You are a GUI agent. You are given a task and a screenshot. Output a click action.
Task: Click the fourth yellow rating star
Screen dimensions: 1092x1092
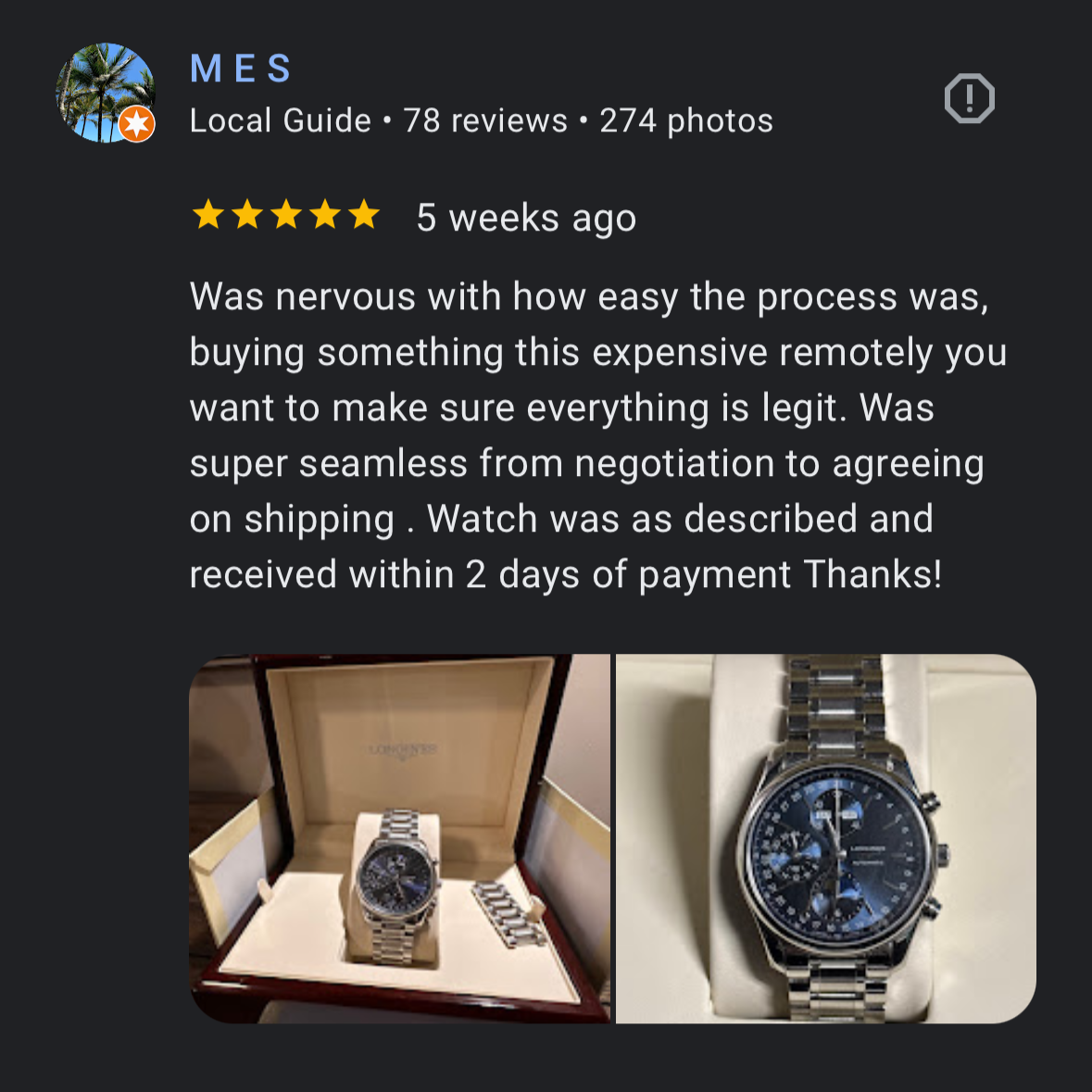[x=324, y=215]
